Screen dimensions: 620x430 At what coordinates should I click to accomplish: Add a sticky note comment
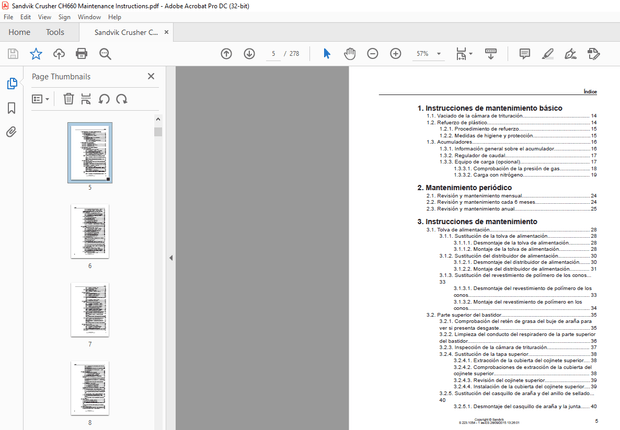click(525, 53)
